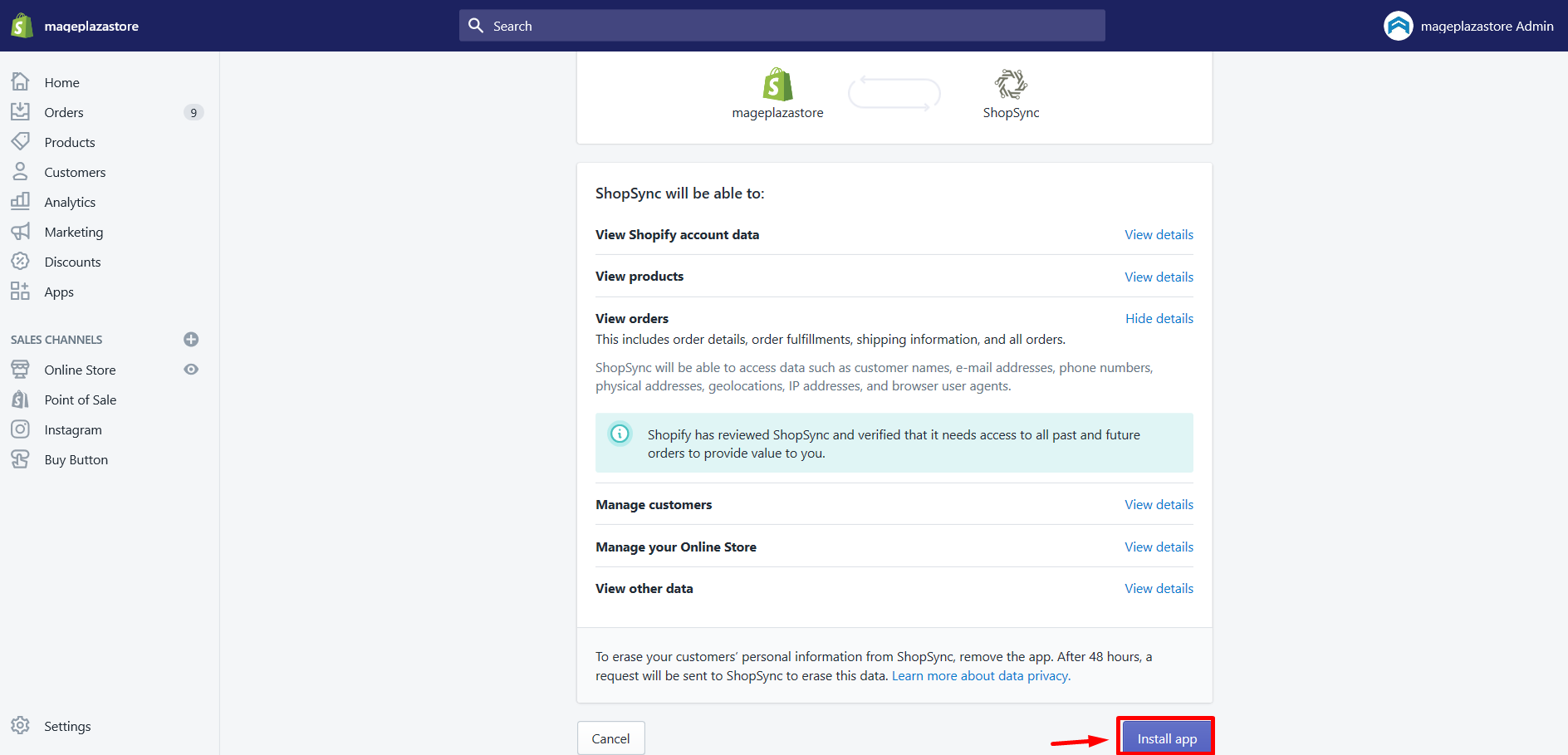Click the info icon in review notice
The image size is (1568, 755).
pos(620,434)
